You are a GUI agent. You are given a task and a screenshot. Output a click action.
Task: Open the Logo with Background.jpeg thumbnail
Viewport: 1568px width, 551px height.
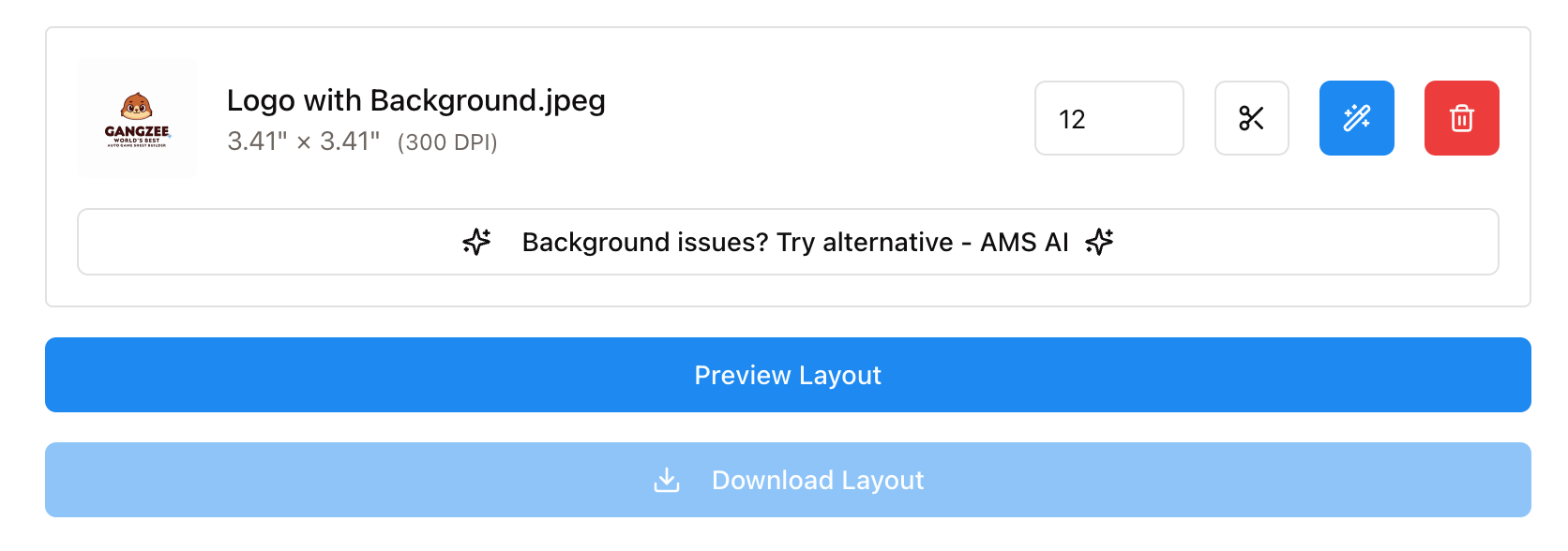[x=137, y=119]
